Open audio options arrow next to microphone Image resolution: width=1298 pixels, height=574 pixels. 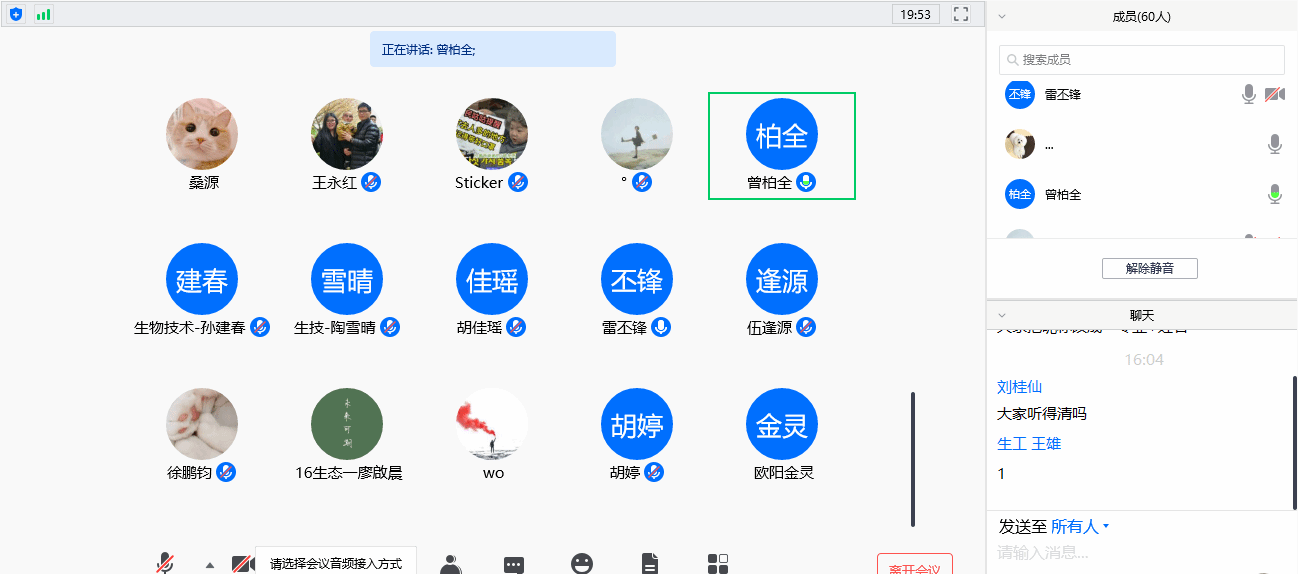click(x=210, y=565)
